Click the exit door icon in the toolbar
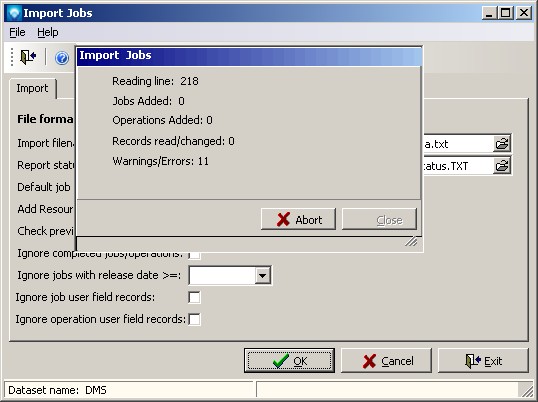The width and height of the screenshot is (538, 402). (x=28, y=57)
